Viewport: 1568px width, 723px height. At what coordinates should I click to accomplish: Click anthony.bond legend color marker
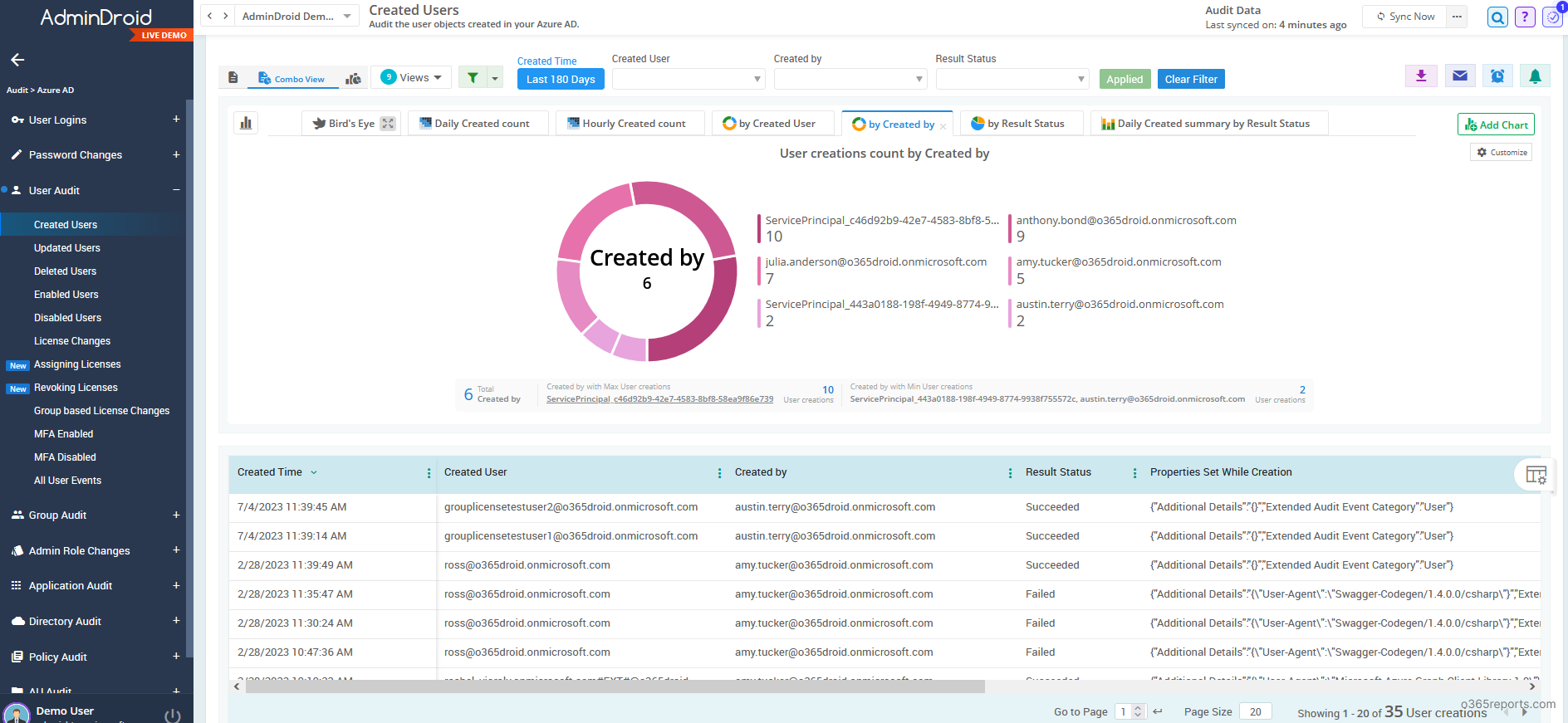click(x=1010, y=229)
